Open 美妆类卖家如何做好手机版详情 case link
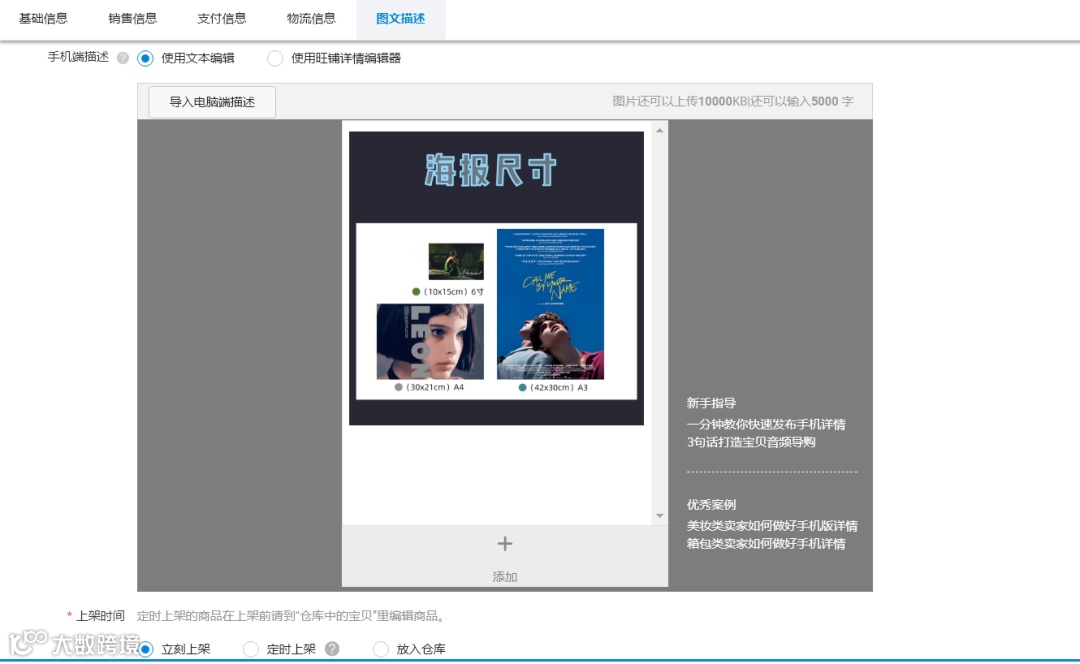This screenshot has height=664, width=1080. (x=772, y=526)
